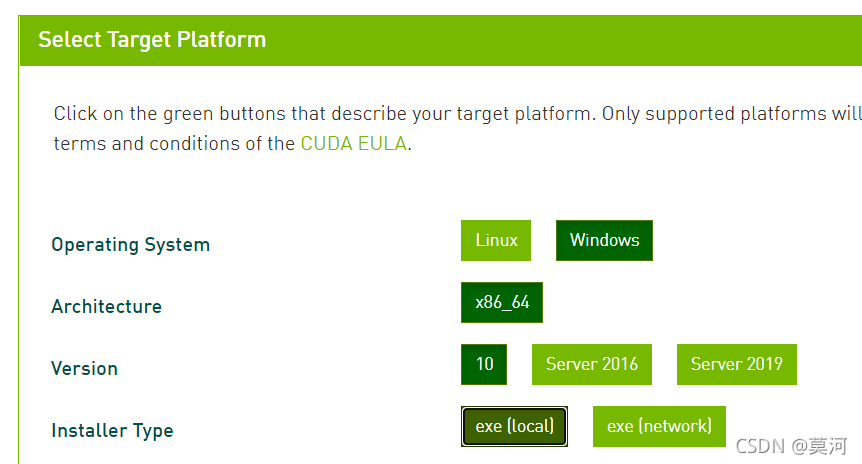Select Linux as the operating system
862x464 pixels.
[496, 240]
